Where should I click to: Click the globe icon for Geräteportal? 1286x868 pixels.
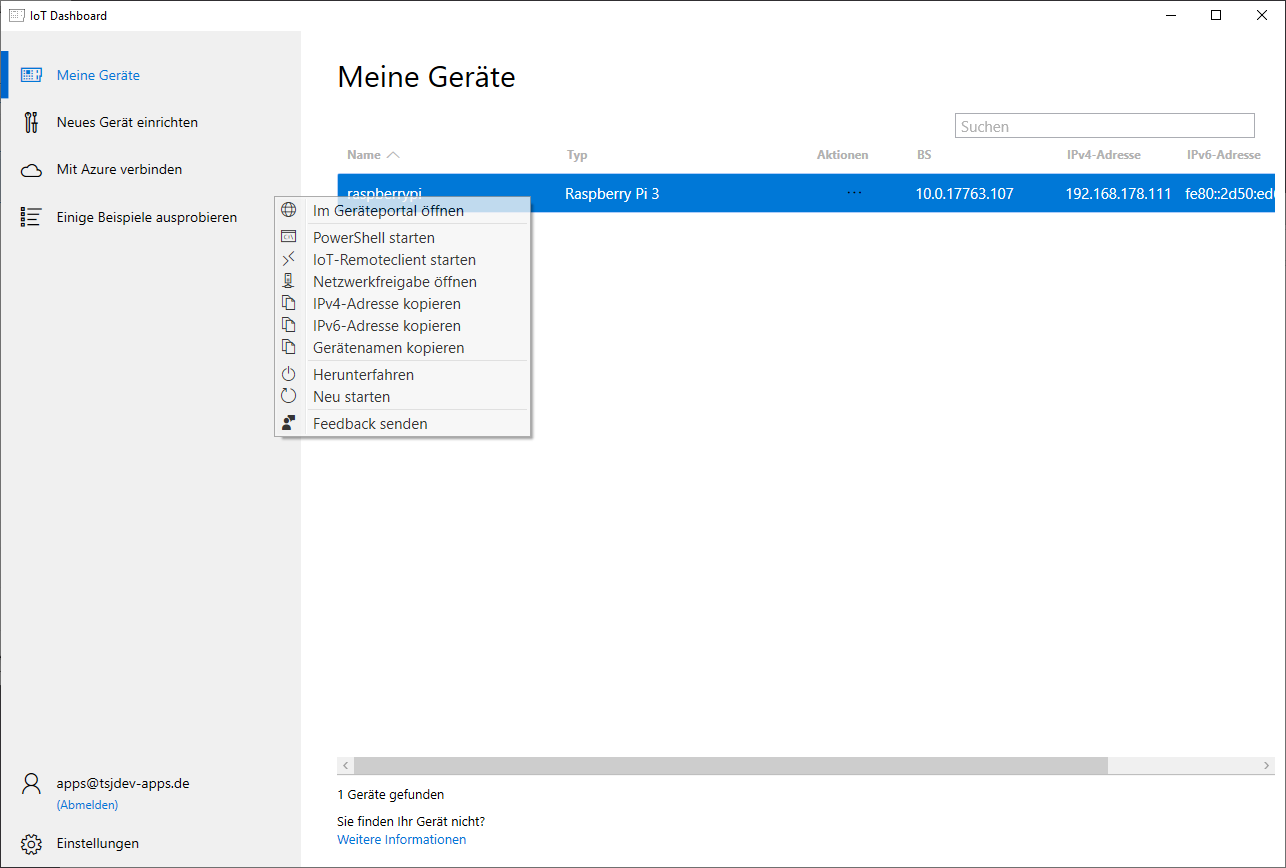pos(288,210)
